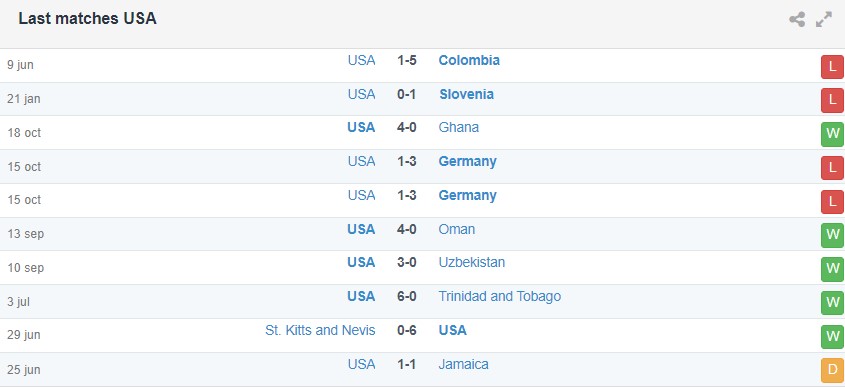This screenshot has height=387, width=845.
Task: Click the orange D badge for Jamaica match
Action: click(833, 371)
